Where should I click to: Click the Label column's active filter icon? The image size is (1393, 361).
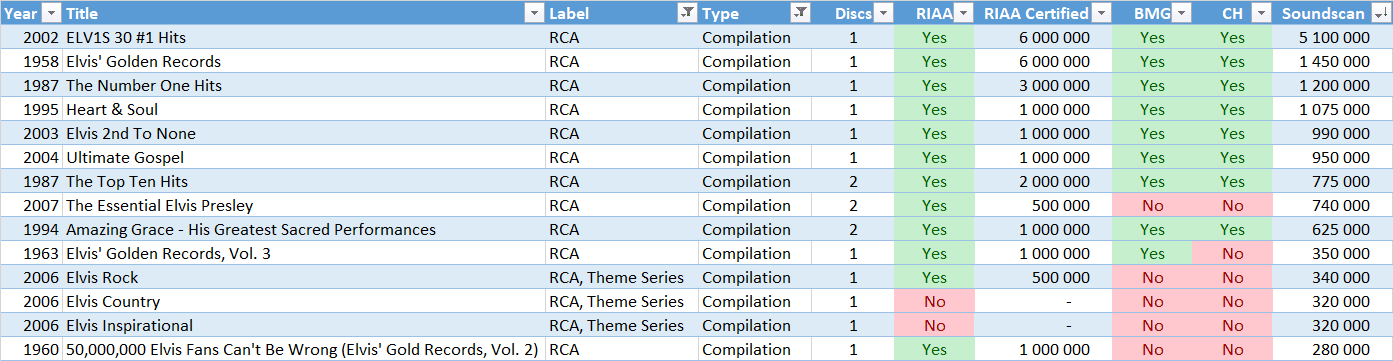click(687, 13)
